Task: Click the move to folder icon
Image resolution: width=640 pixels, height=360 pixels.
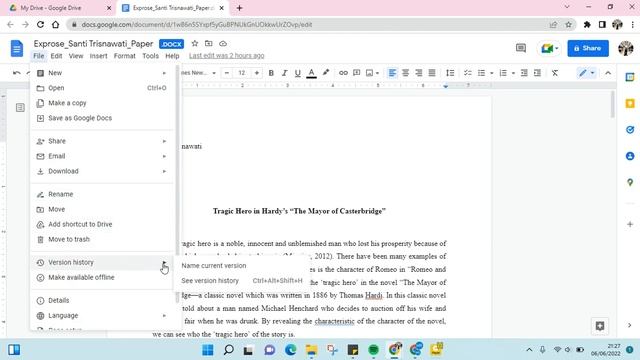Action: click(x=209, y=43)
